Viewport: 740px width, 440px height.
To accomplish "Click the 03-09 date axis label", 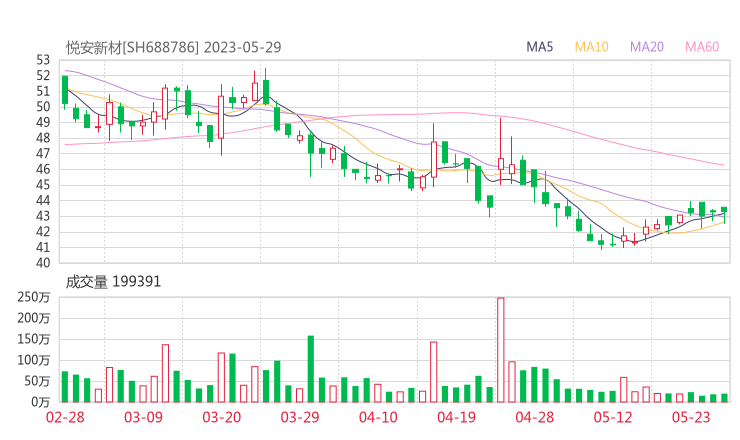I will tap(143, 417).
